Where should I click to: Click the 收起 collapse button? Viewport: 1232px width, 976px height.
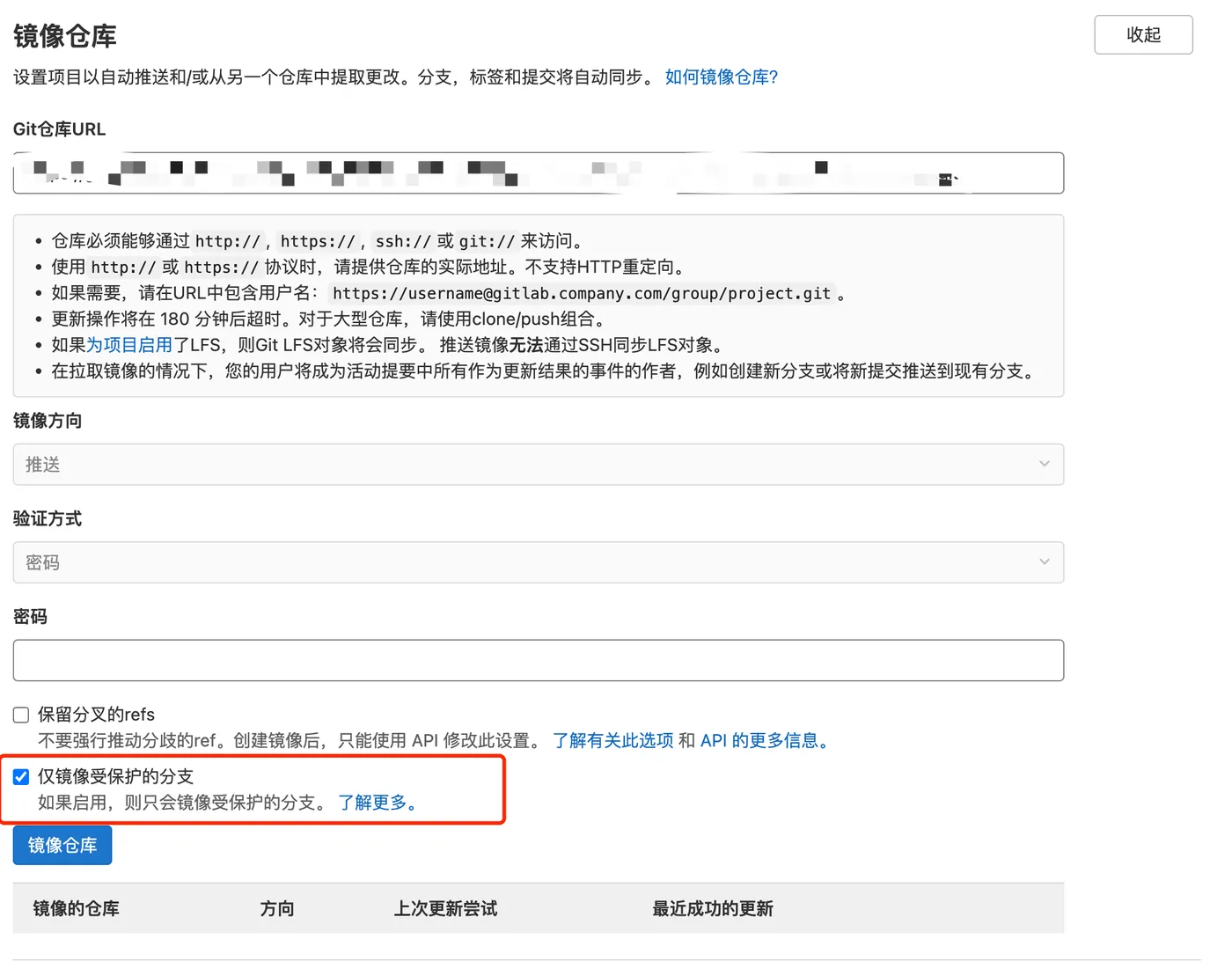pyautogui.click(x=1142, y=35)
